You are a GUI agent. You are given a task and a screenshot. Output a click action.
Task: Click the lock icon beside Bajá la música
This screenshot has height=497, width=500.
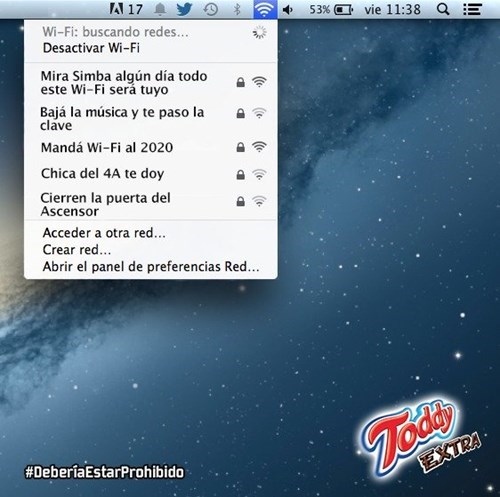241,113
